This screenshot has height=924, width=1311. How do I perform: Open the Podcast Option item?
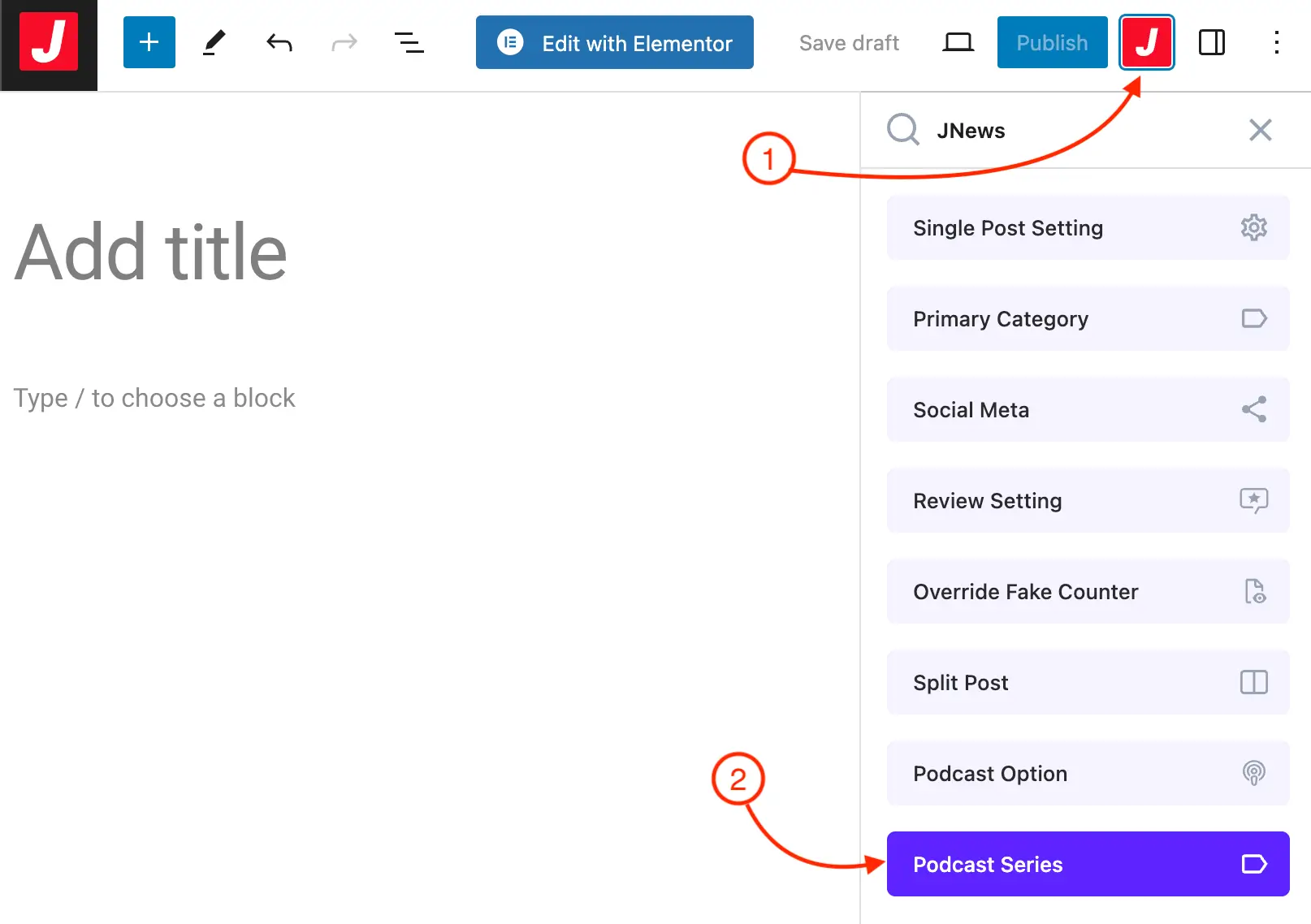(x=1088, y=774)
